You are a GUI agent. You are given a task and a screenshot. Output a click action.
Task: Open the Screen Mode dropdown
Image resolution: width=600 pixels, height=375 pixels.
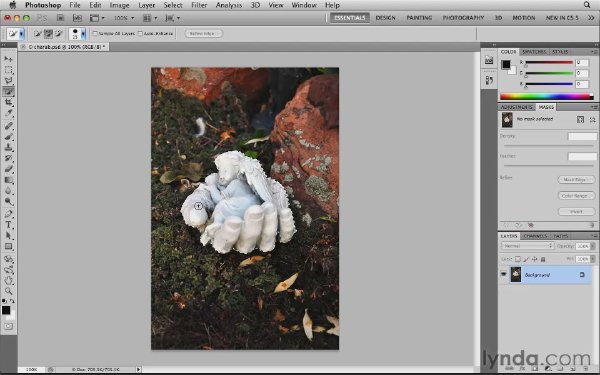pos(172,18)
